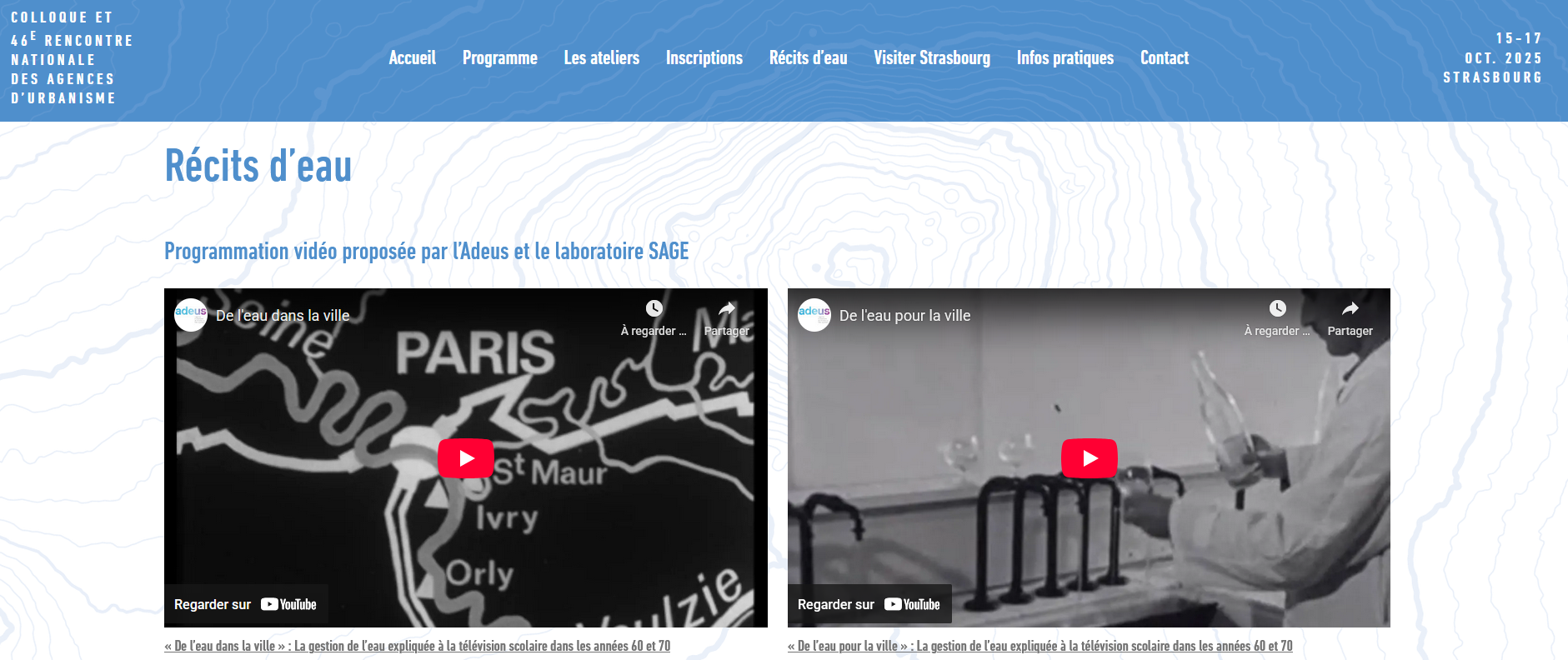
Task: Go to the Programme page
Action: coord(500,57)
